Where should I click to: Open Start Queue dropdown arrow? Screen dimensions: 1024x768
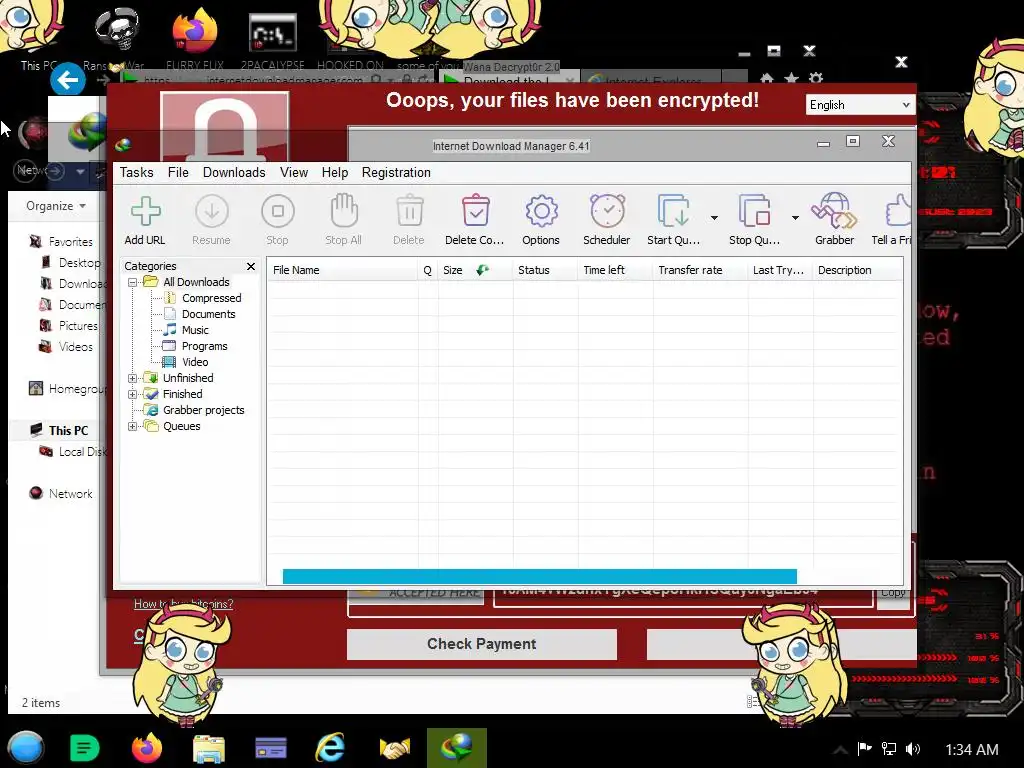(714, 217)
